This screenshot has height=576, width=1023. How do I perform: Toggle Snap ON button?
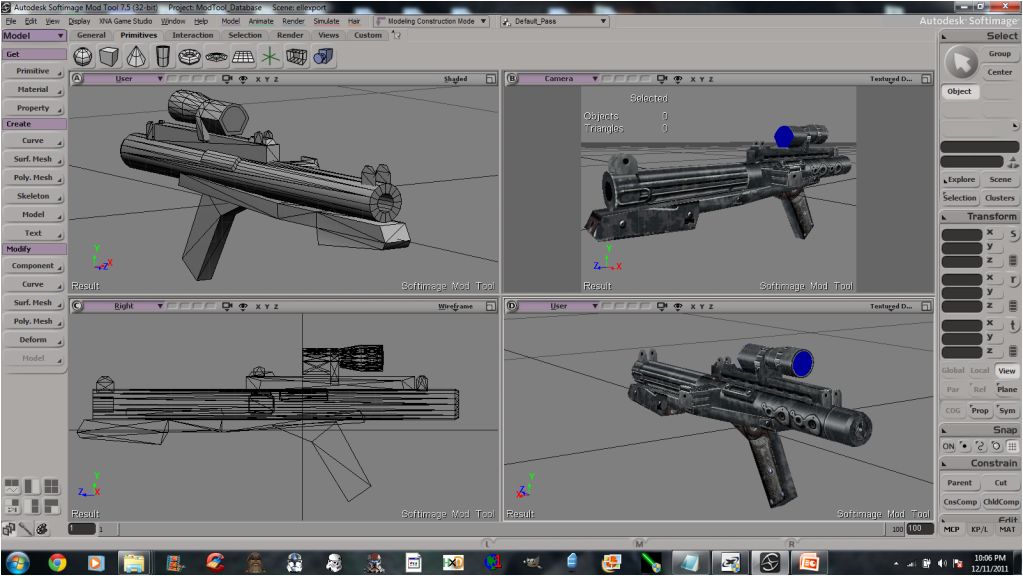pyautogui.click(x=948, y=446)
